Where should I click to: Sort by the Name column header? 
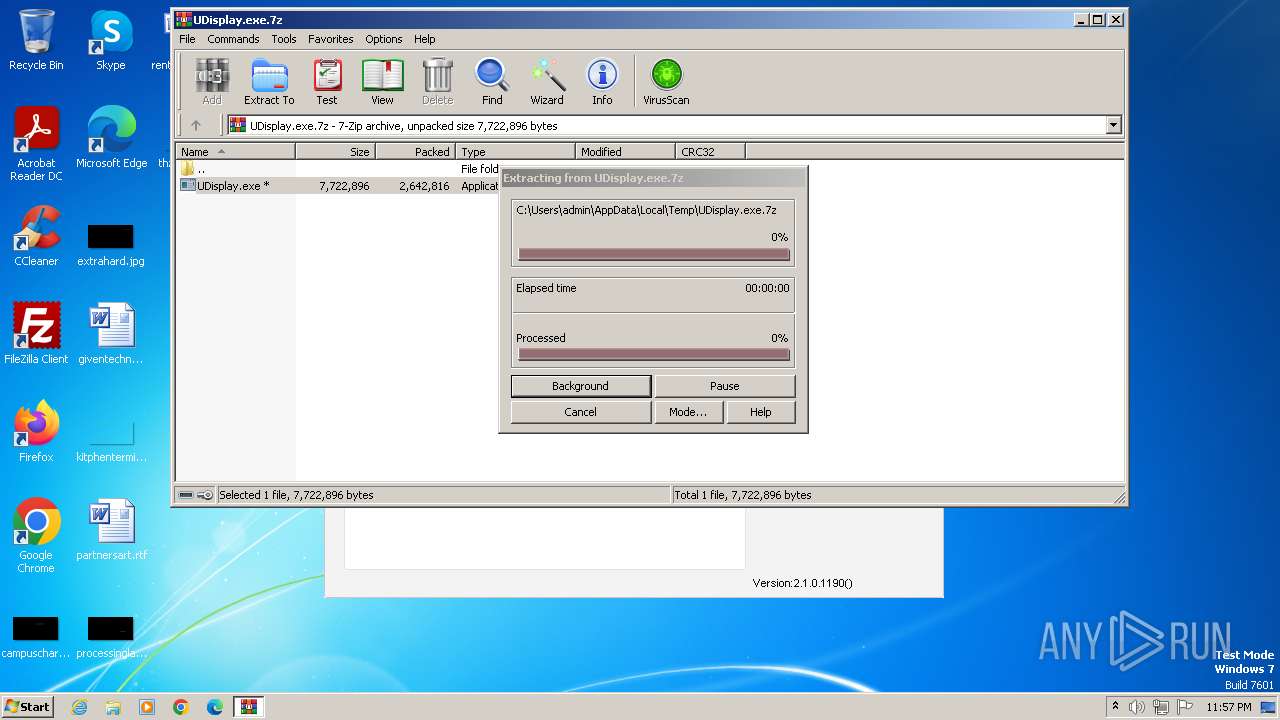pos(235,152)
